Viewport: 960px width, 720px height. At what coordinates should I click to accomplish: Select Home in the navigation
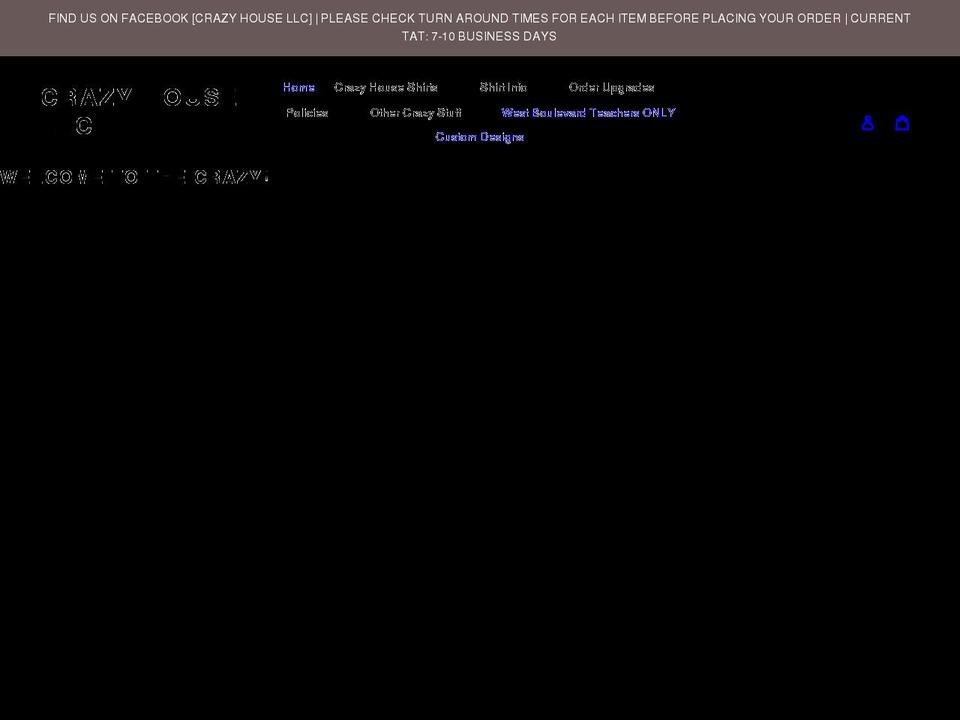pyautogui.click(x=298, y=87)
